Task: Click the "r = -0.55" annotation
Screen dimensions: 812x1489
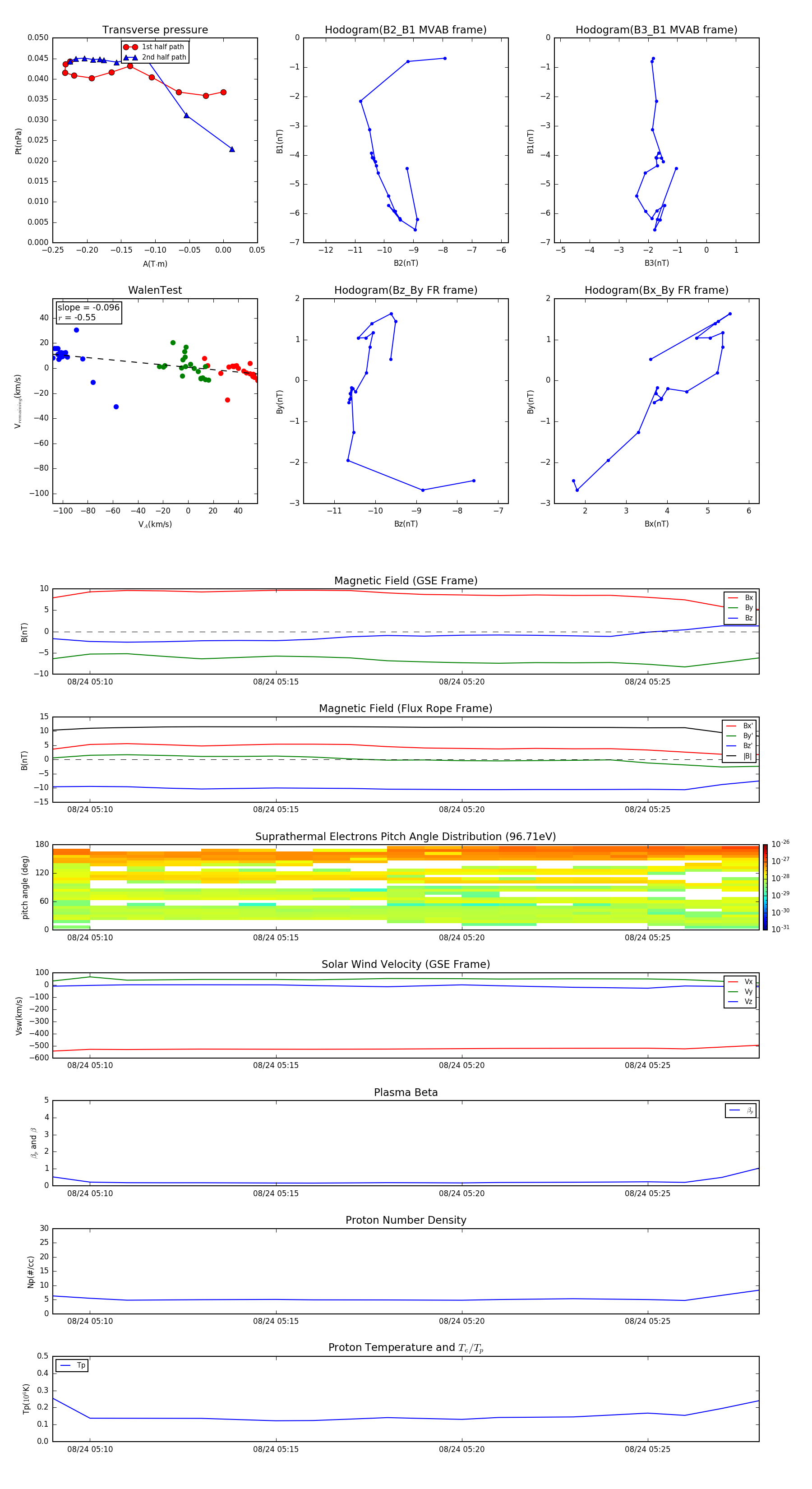Action: (x=77, y=318)
